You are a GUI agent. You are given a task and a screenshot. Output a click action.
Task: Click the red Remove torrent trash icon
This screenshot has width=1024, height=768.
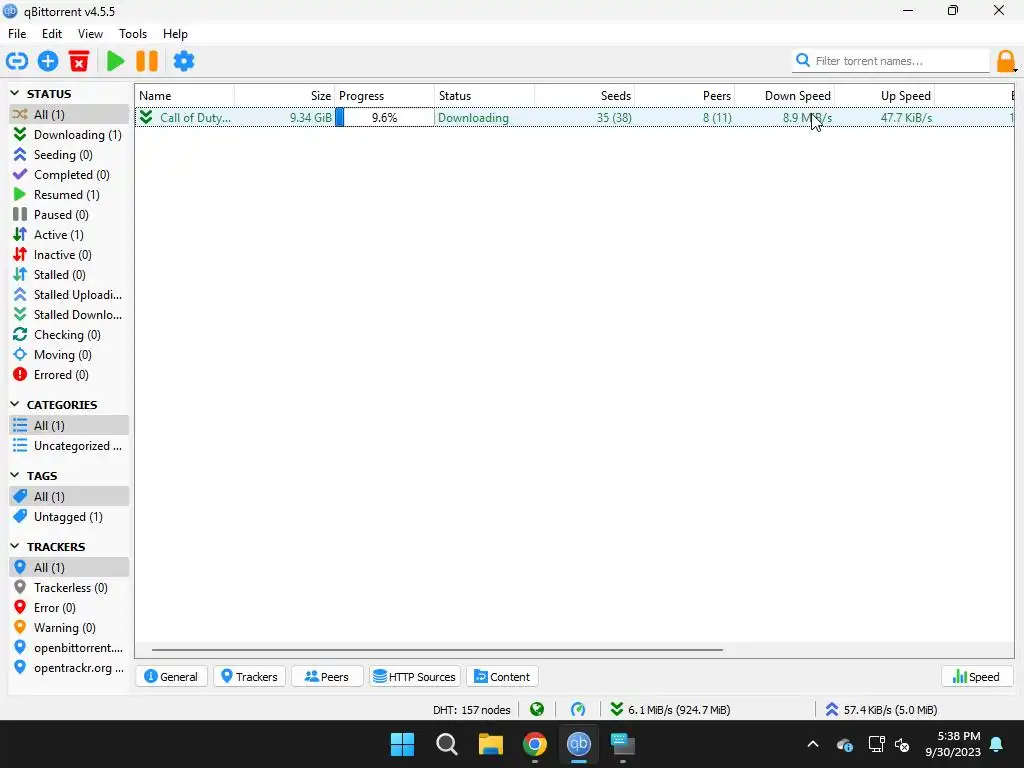[x=79, y=61]
